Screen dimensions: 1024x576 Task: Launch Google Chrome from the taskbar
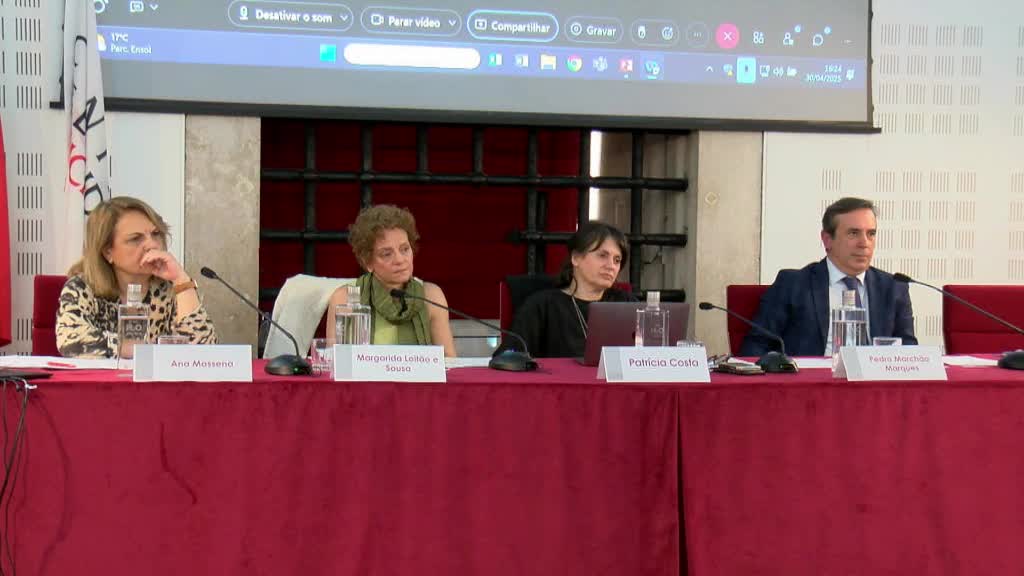point(574,63)
